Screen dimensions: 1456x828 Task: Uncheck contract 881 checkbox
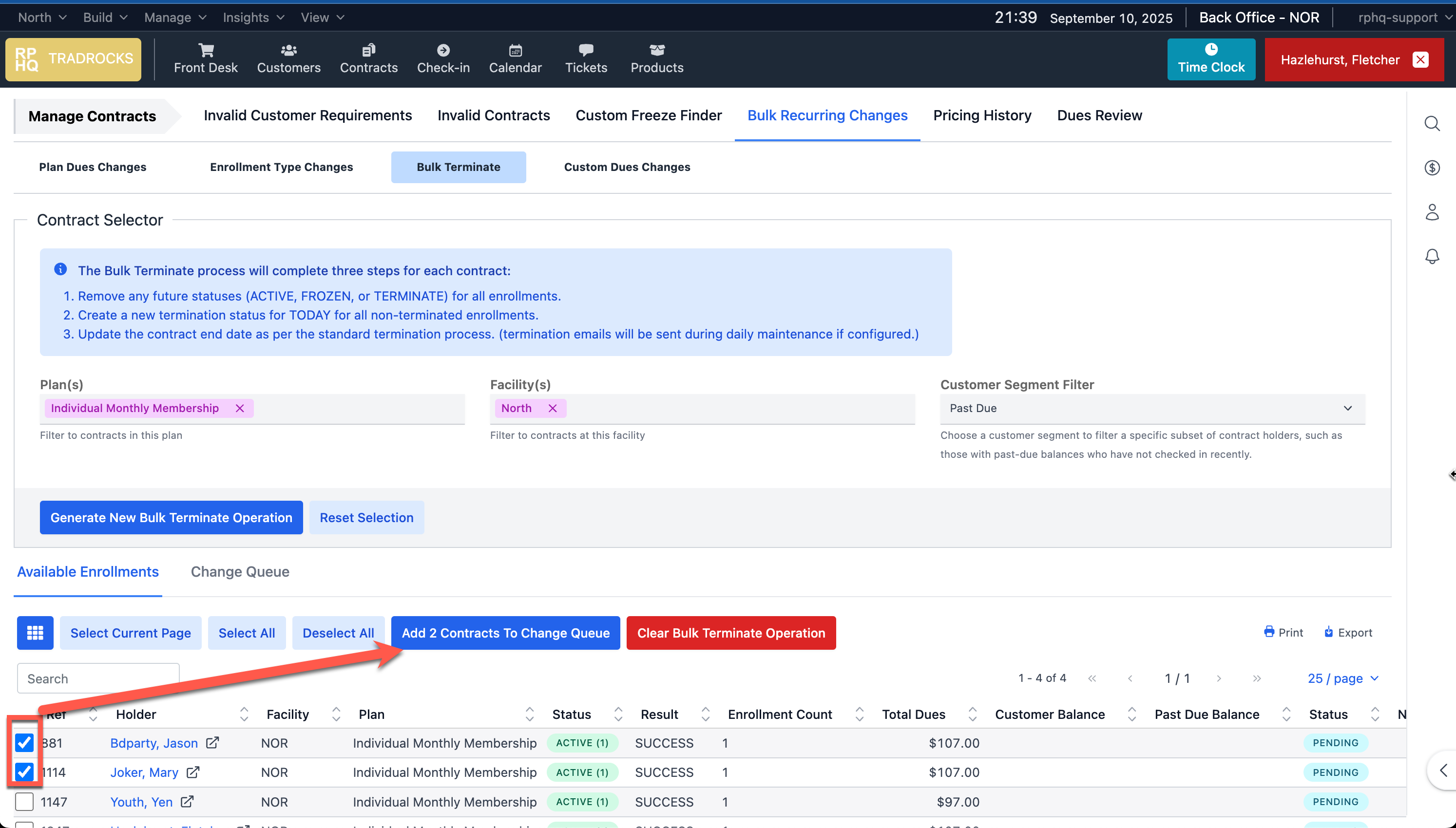pyautogui.click(x=24, y=742)
